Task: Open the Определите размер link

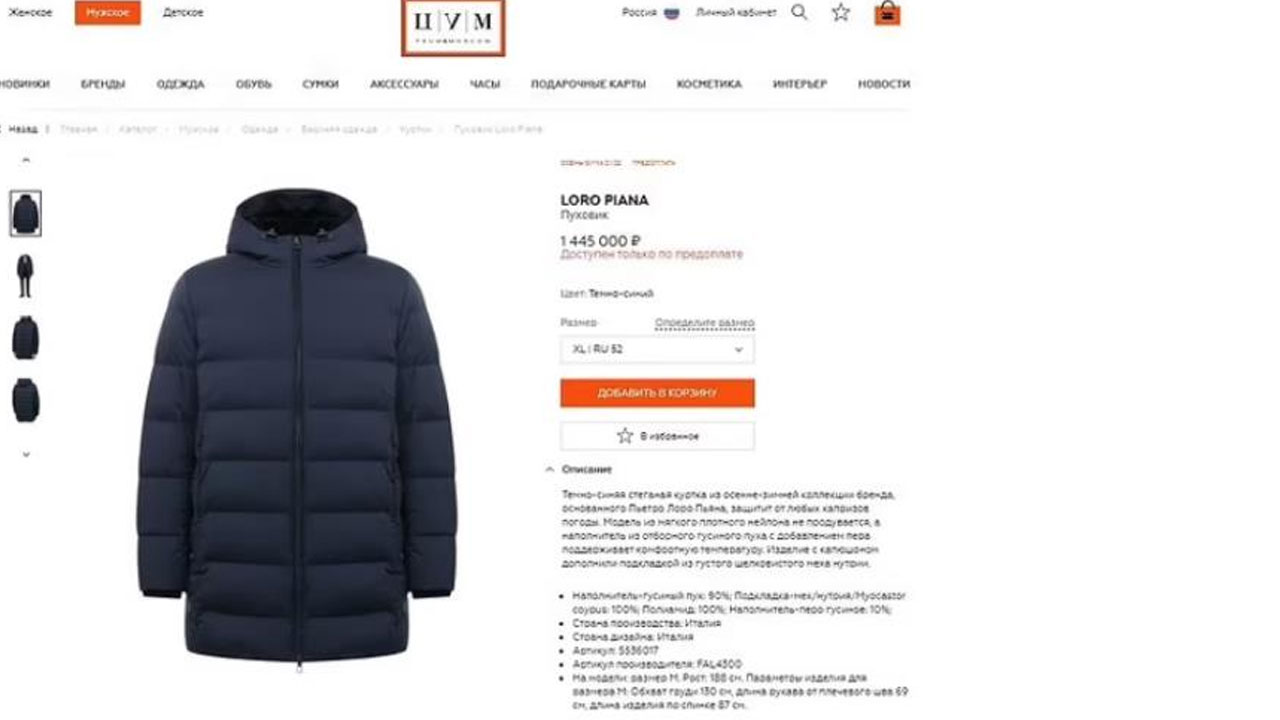Action: coord(705,323)
